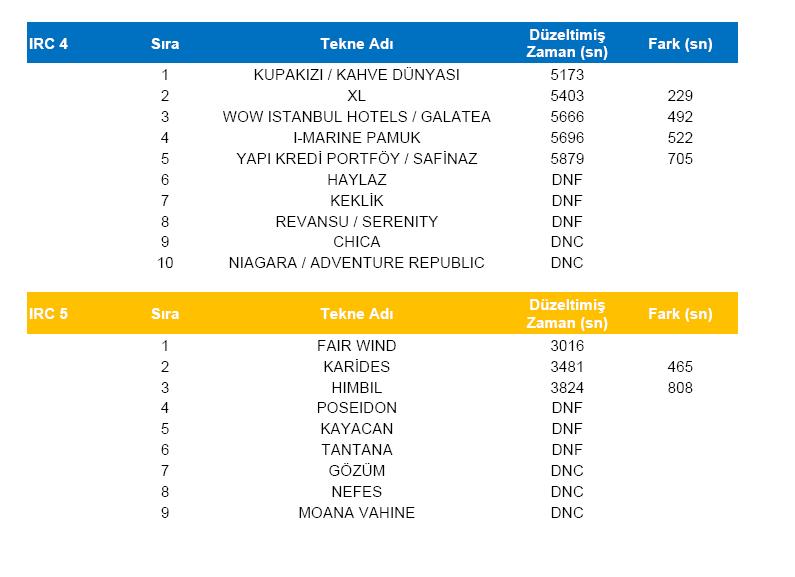Select YAPI KREDİ PORTFÖY / SAFİNAZ entry
The width and height of the screenshot is (795, 577).
356,159
